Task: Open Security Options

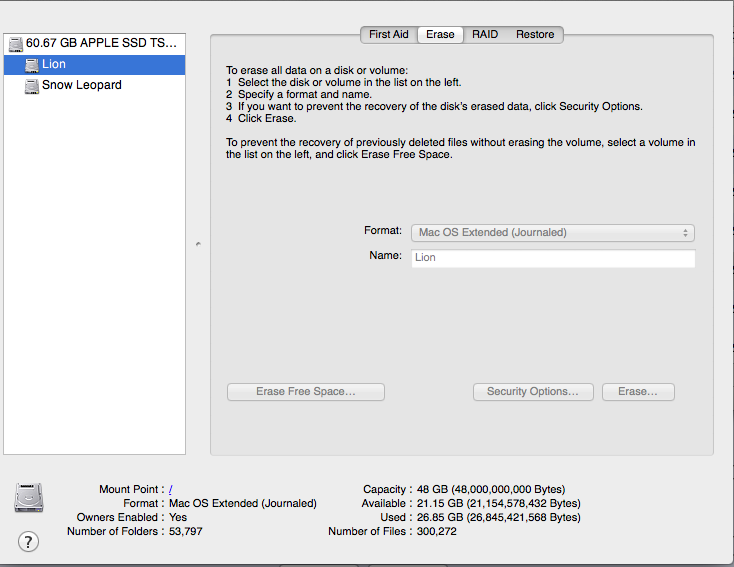Action: (x=533, y=392)
